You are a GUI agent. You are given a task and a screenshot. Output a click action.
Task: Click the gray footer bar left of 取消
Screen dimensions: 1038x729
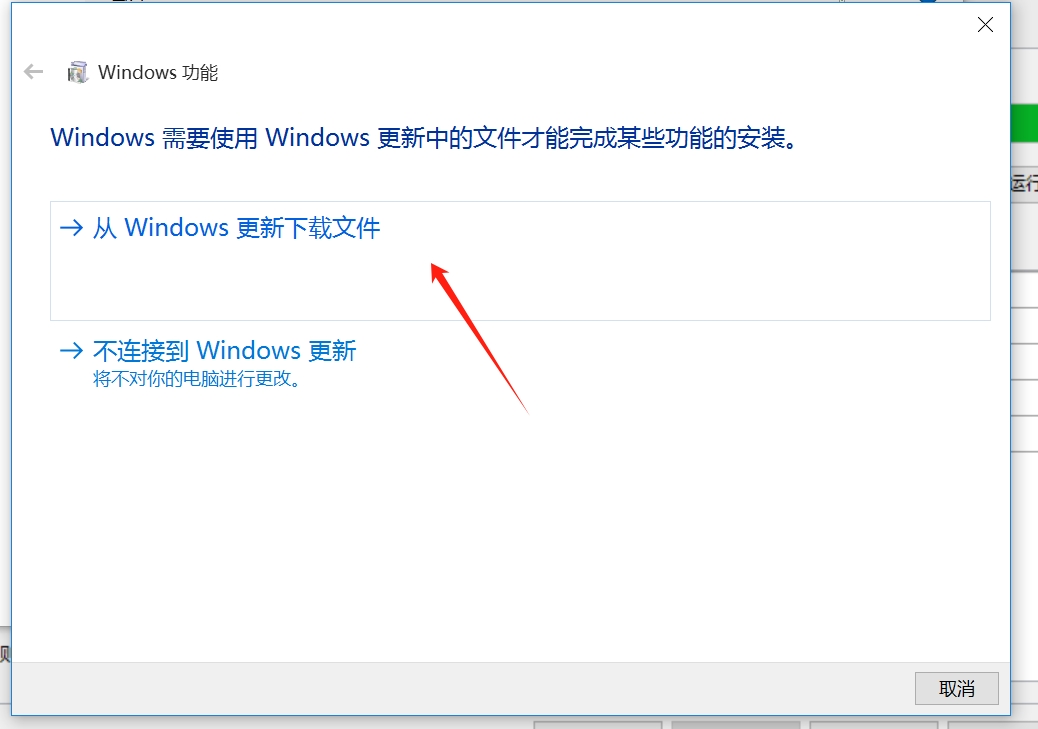[463, 689]
